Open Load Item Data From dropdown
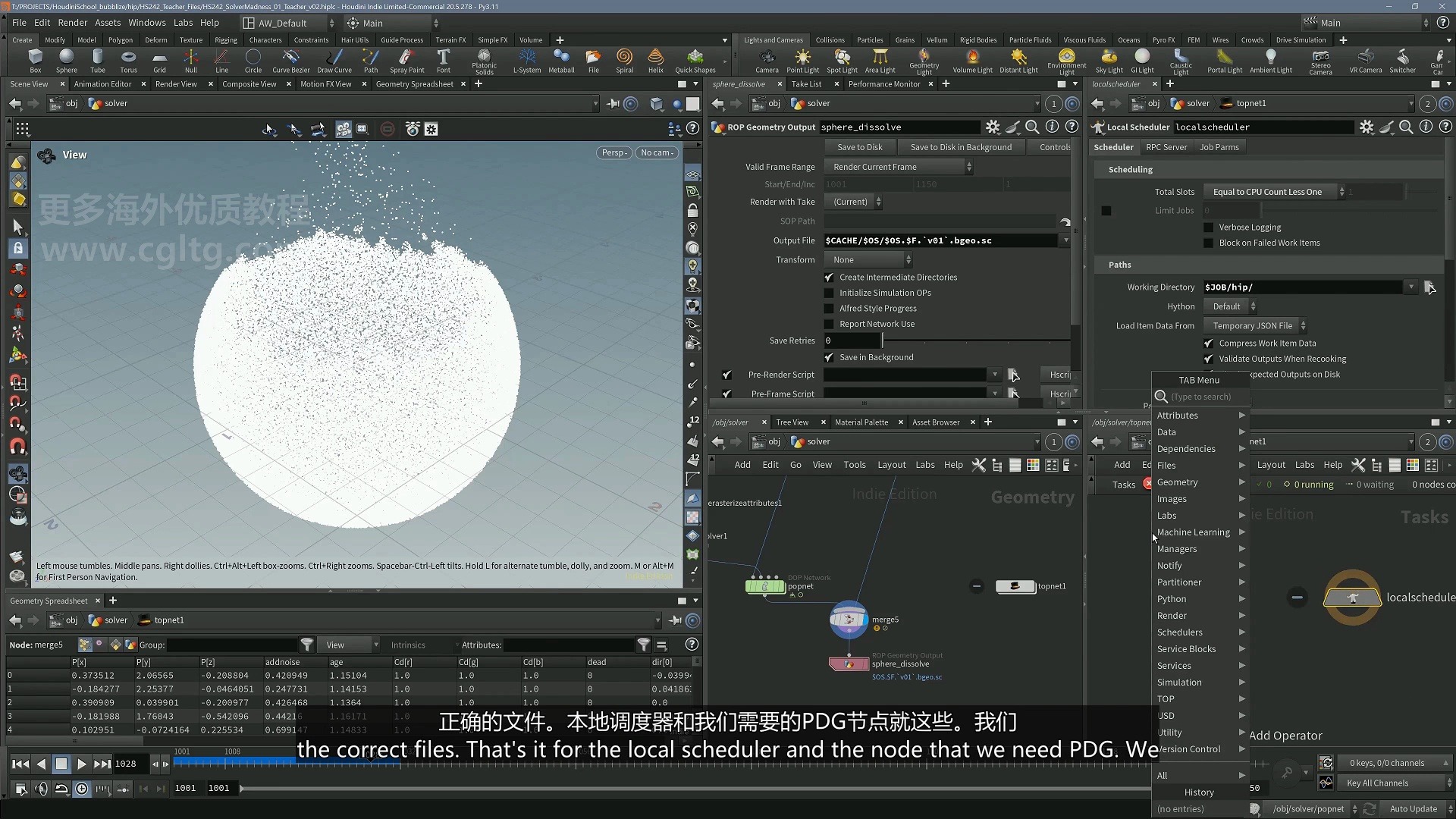This screenshot has width=1456, height=819. 1256,326
